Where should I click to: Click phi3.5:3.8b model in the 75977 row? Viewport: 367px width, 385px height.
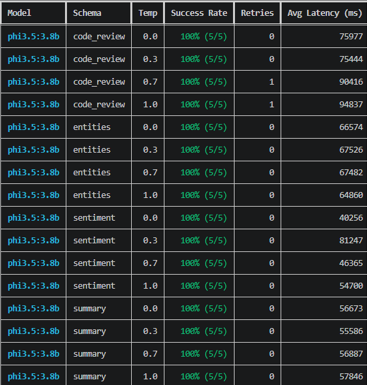point(33,36)
